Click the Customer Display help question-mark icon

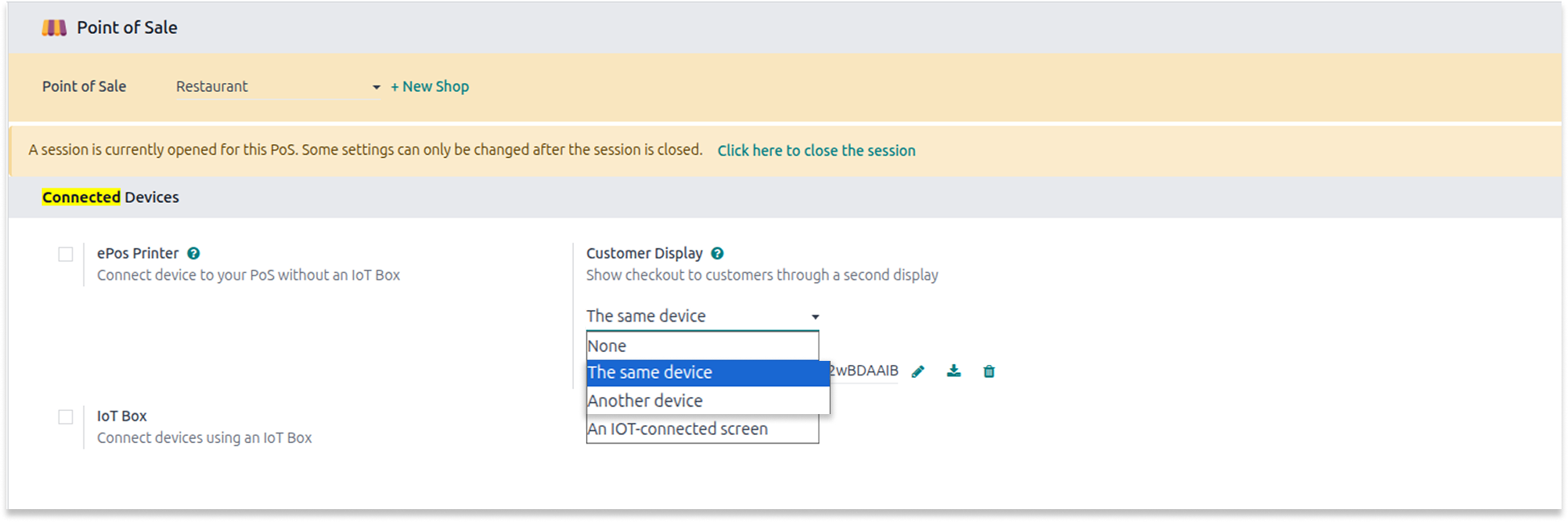[x=717, y=253]
